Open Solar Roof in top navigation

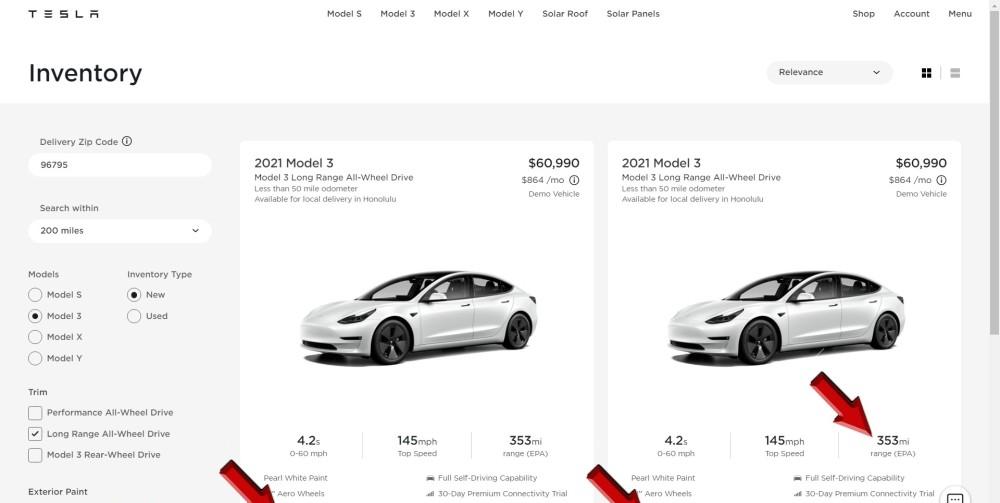(565, 13)
